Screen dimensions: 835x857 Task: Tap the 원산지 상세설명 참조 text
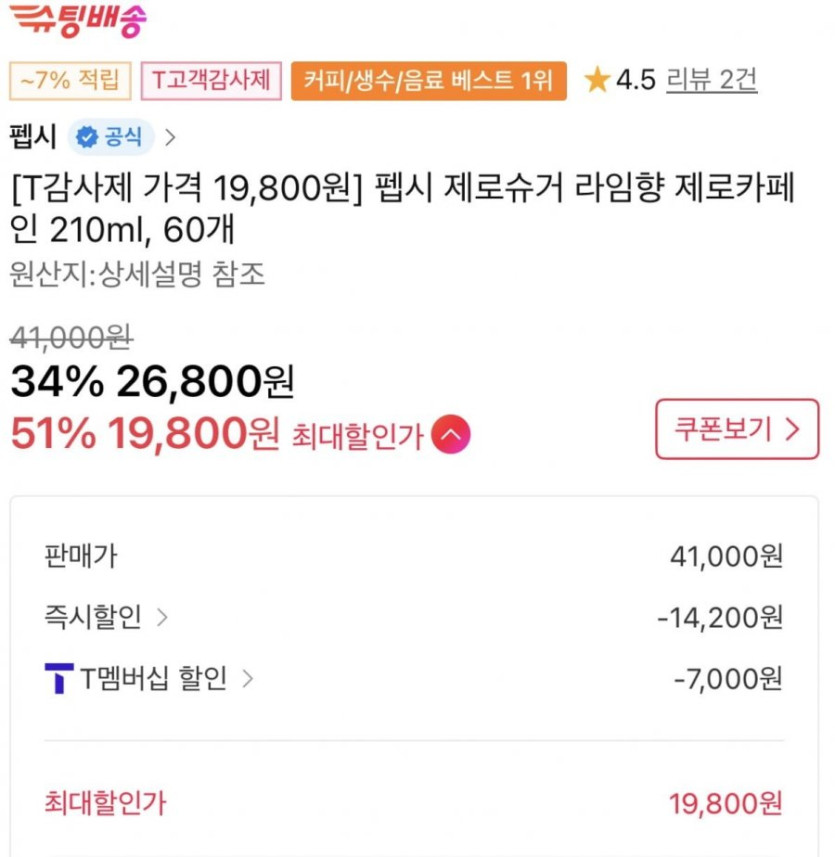[x=138, y=274]
